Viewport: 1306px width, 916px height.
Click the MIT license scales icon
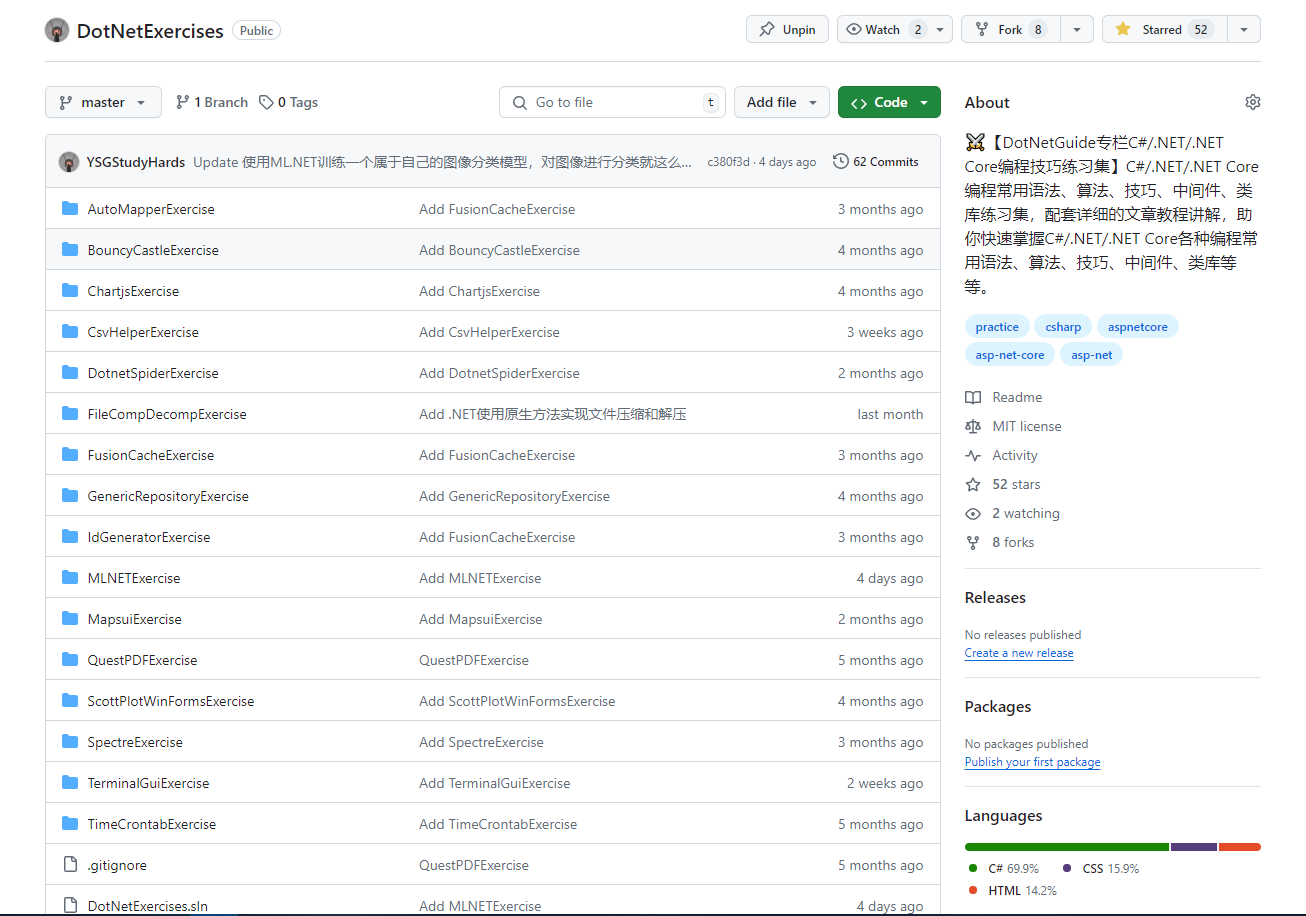tap(972, 426)
